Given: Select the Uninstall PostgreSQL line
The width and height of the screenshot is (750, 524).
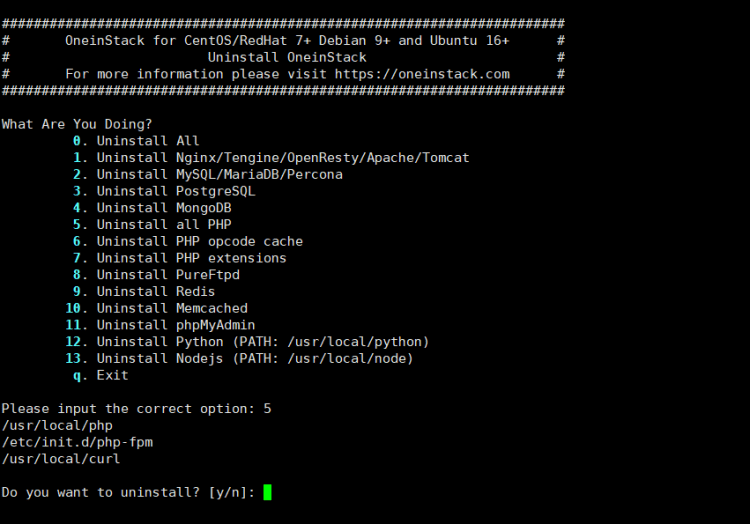Looking at the screenshot, I should tap(164, 191).
